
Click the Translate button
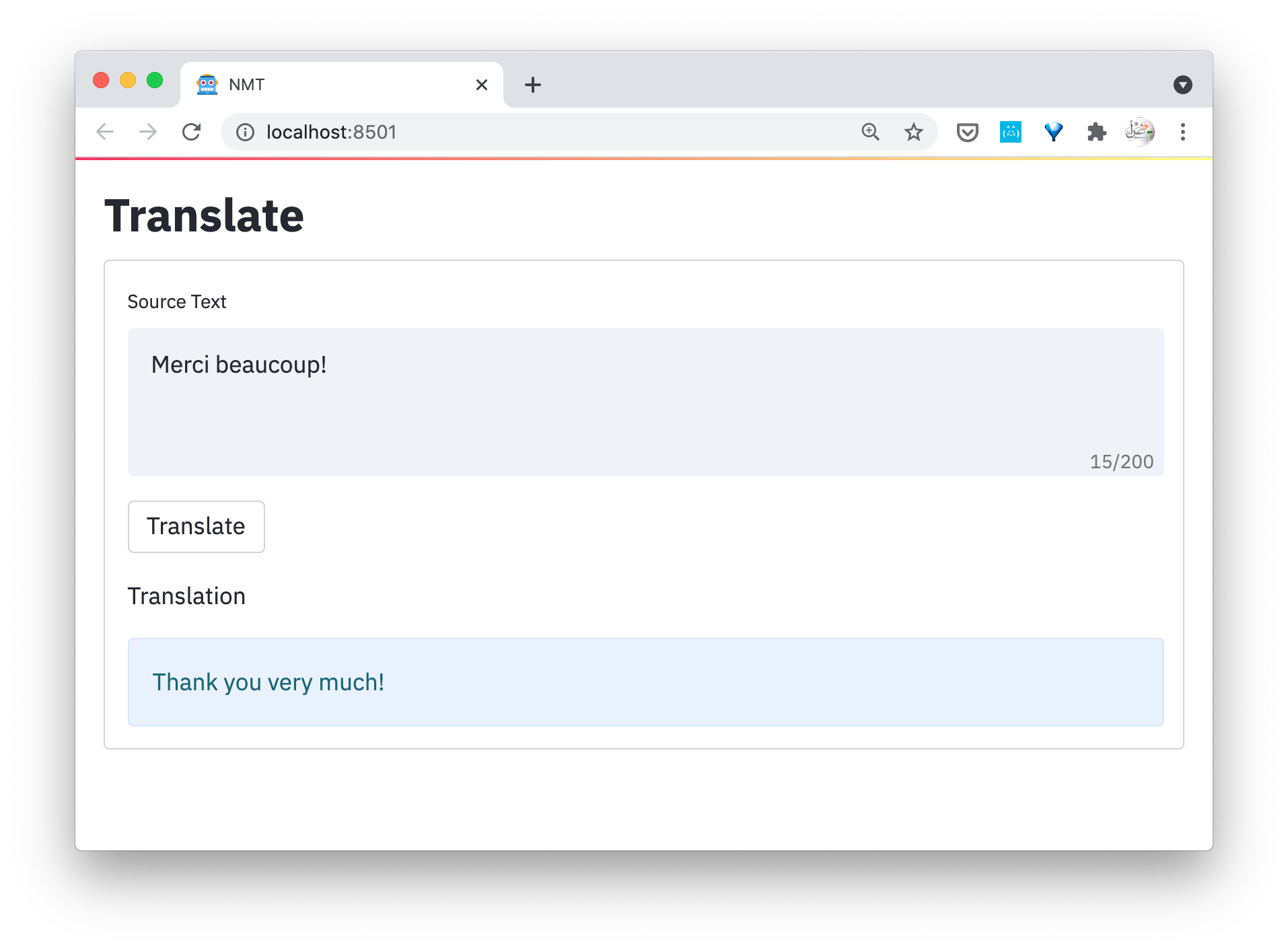[x=196, y=527]
